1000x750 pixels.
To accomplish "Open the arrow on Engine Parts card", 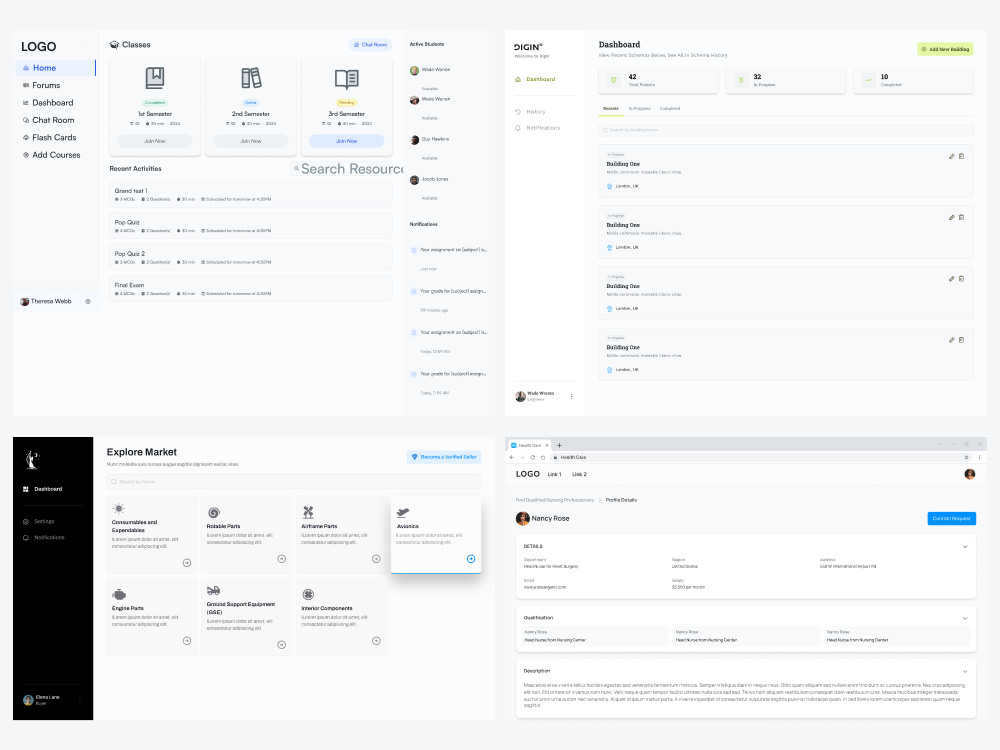I will (x=187, y=641).
